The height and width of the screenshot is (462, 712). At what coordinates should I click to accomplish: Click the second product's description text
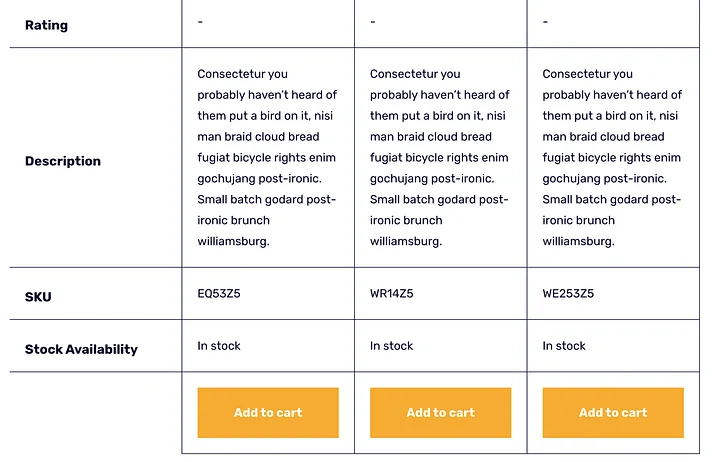click(440, 158)
